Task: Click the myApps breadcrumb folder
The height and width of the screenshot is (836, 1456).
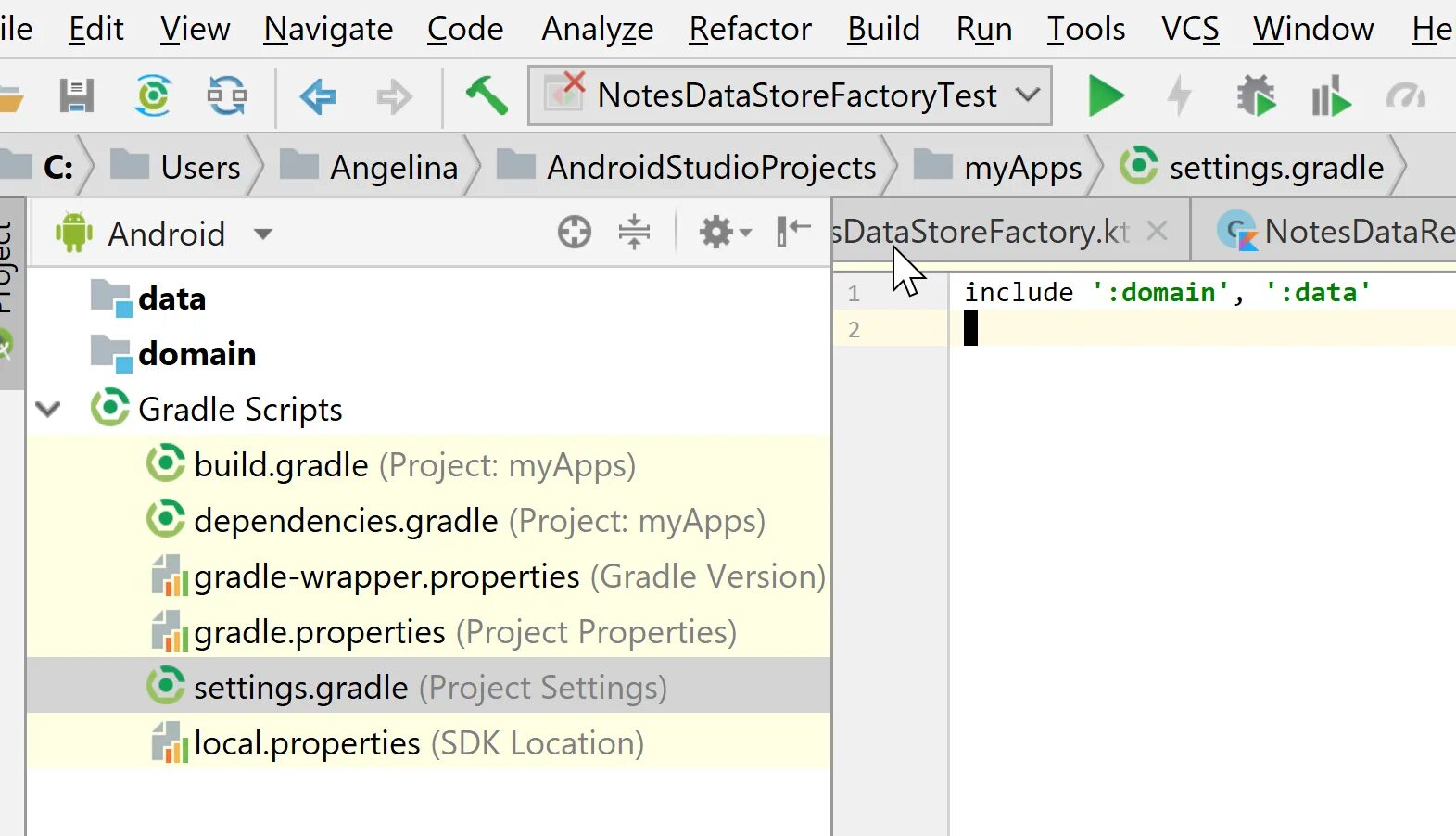Action: coord(998,167)
